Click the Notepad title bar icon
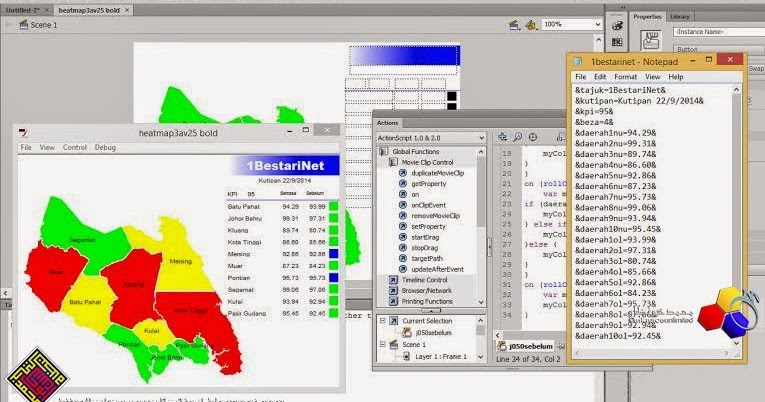 coord(579,61)
